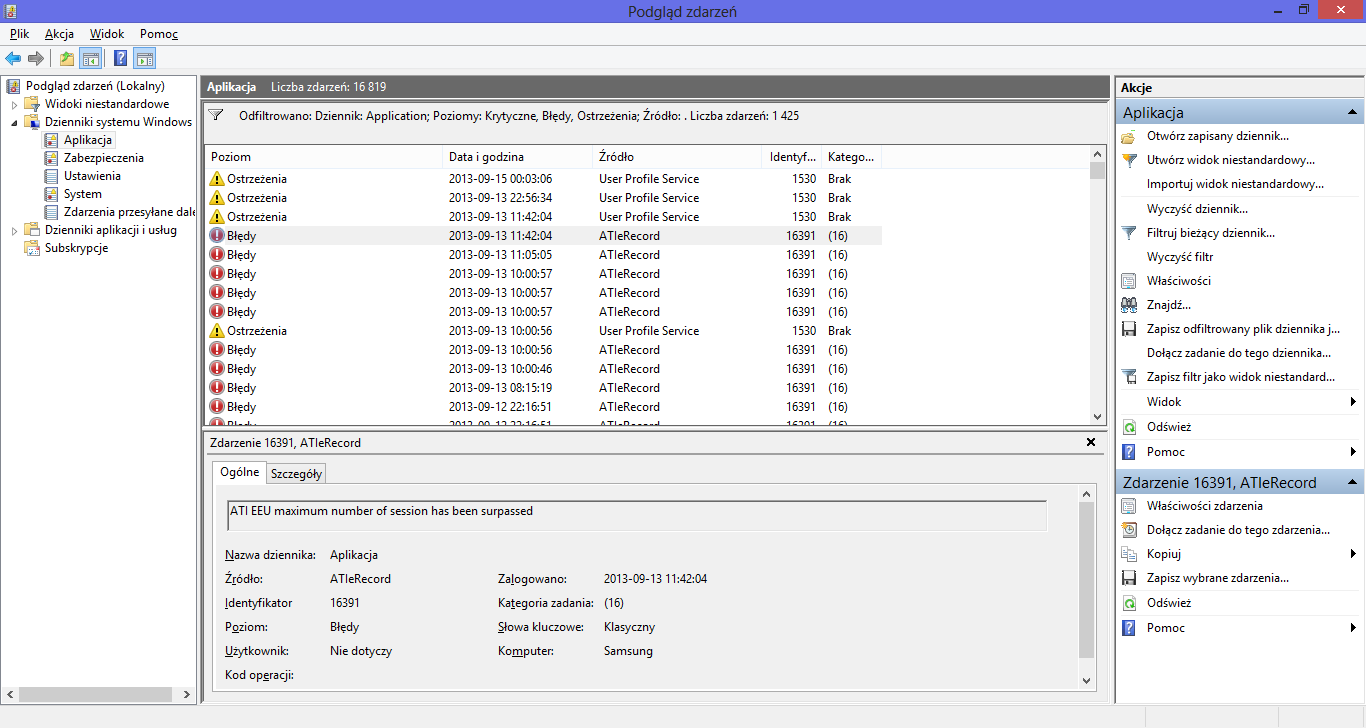Screen dimensions: 1366x728
Task: Click Filtruj bieżący dziennik action
Action: [1210, 233]
